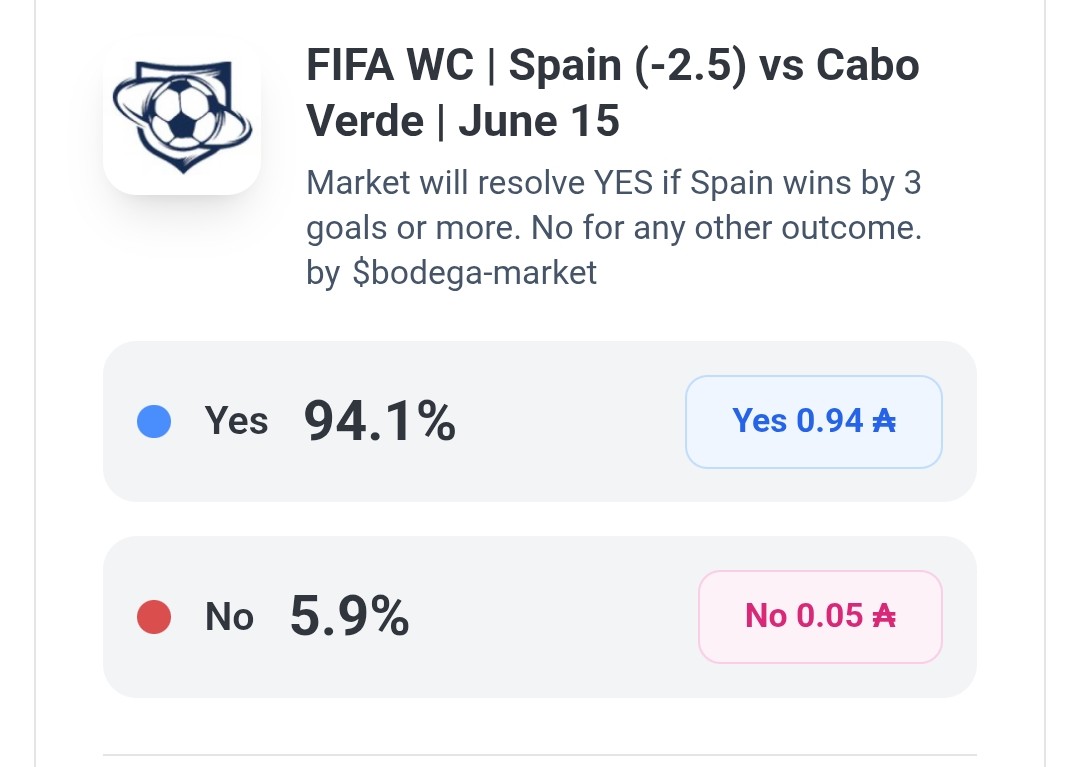The height and width of the screenshot is (767, 1080).
Task: Click the ADA symbol in the Yes button
Action: [884, 421]
